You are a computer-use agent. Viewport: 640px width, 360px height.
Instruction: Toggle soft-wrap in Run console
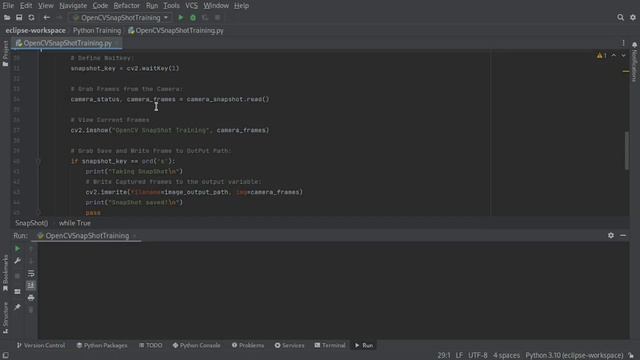pos(31,273)
